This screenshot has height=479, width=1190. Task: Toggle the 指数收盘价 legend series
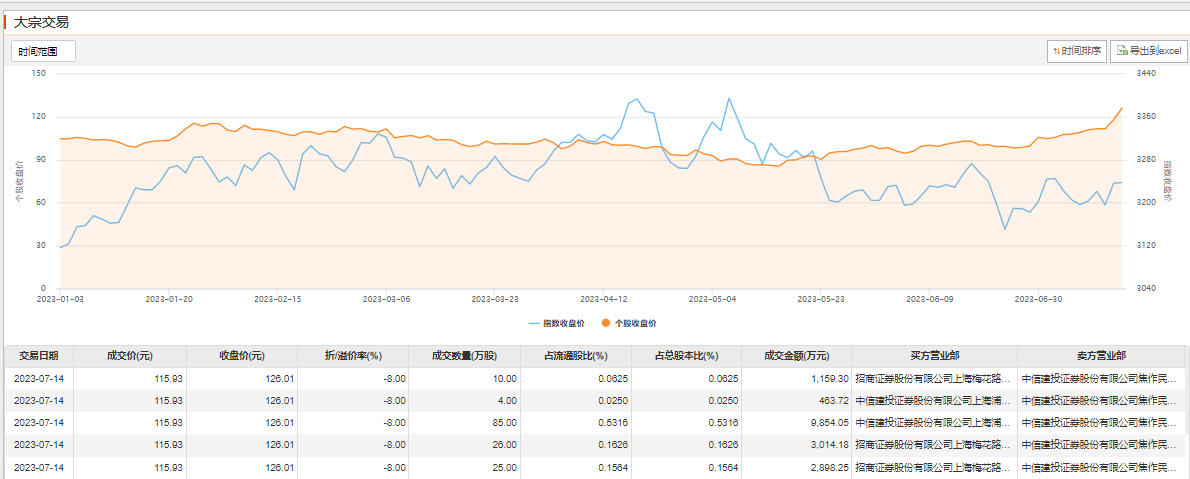pyautogui.click(x=556, y=323)
